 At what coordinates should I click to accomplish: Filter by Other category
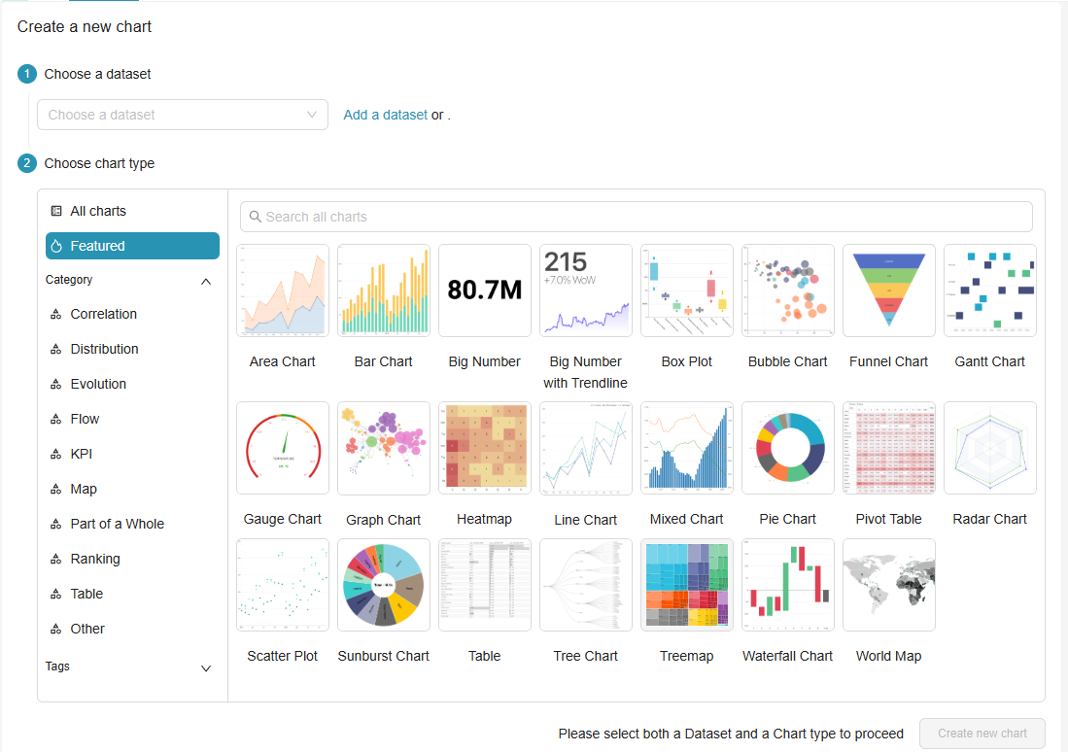(x=132, y=629)
